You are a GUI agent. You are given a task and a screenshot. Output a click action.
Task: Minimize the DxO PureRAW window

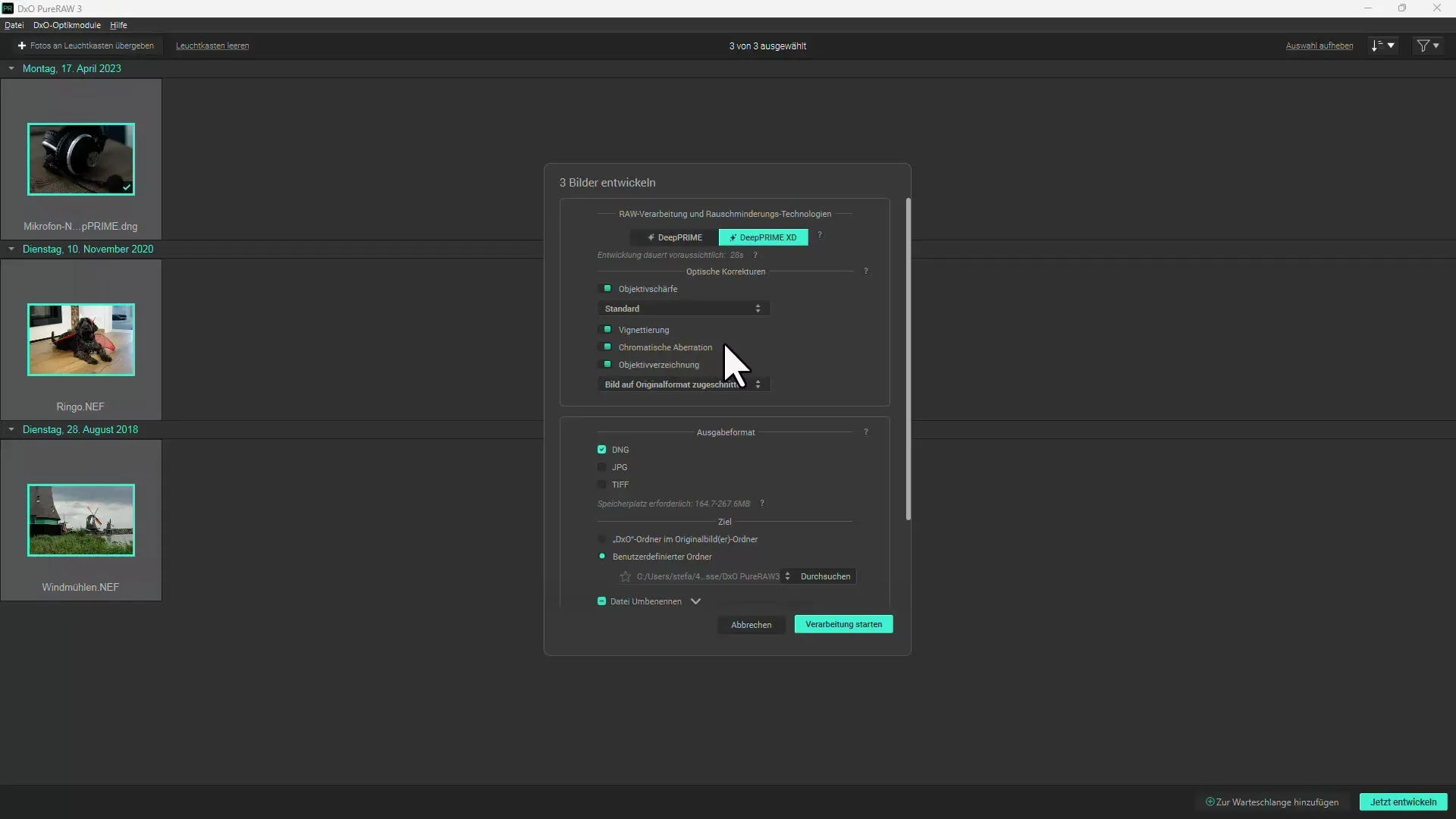[x=1368, y=8]
